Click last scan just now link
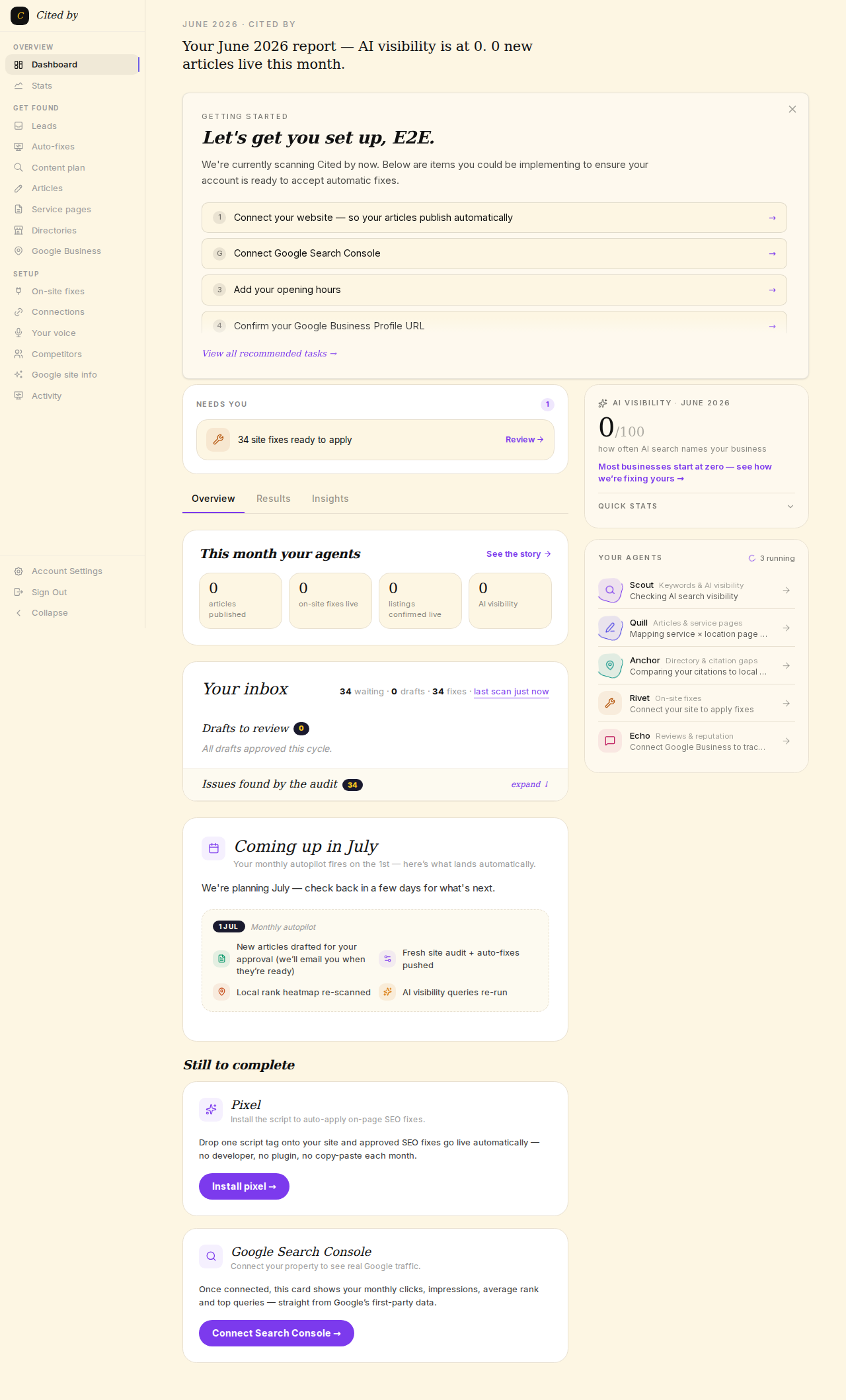 pyautogui.click(x=512, y=692)
